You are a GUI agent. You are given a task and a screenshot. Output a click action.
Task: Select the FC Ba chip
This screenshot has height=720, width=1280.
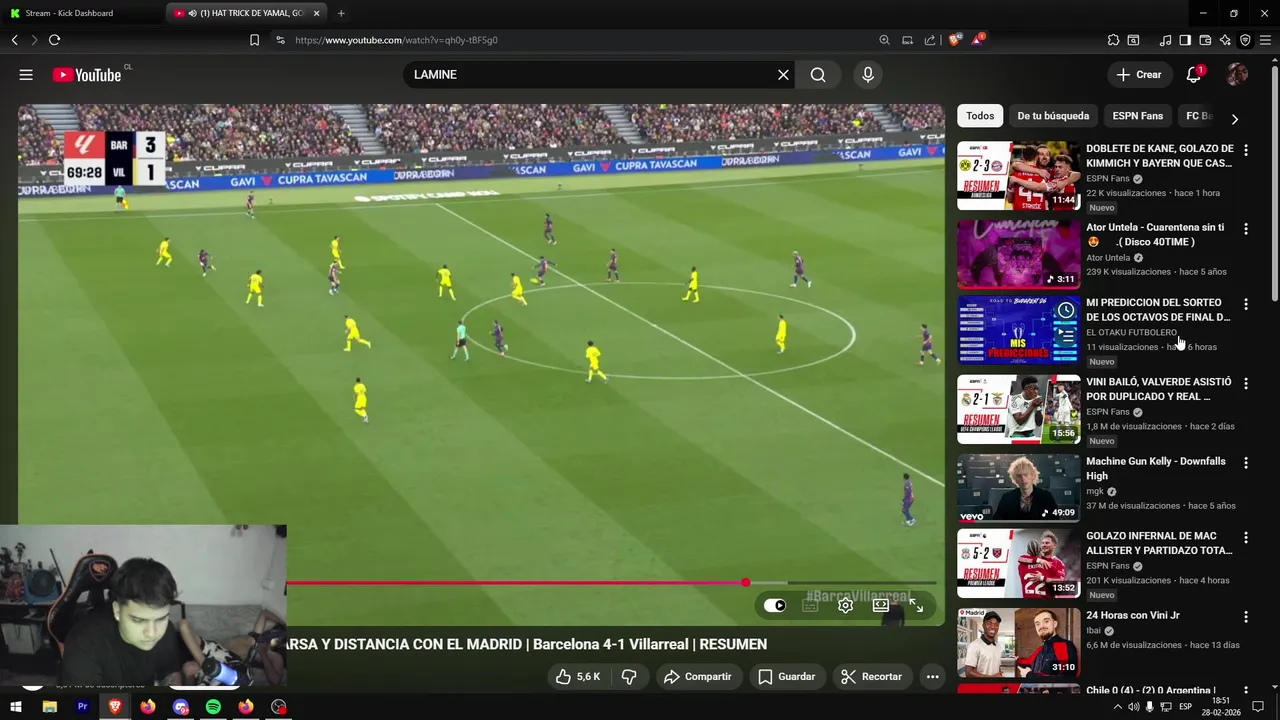[x=1199, y=116]
